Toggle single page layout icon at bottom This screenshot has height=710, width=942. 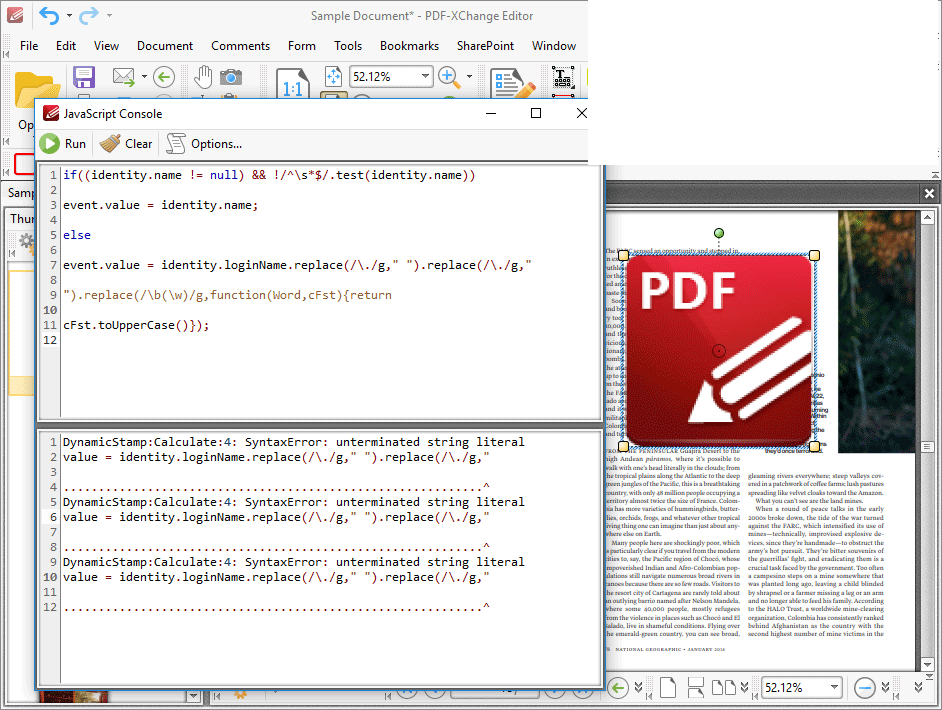668,688
